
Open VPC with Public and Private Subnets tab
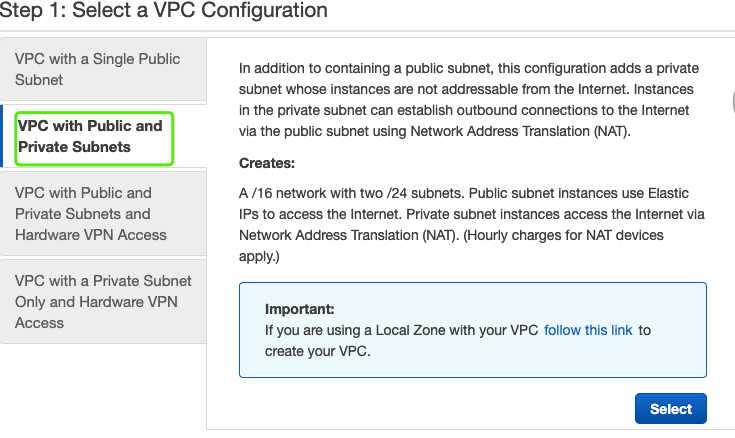[90, 137]
